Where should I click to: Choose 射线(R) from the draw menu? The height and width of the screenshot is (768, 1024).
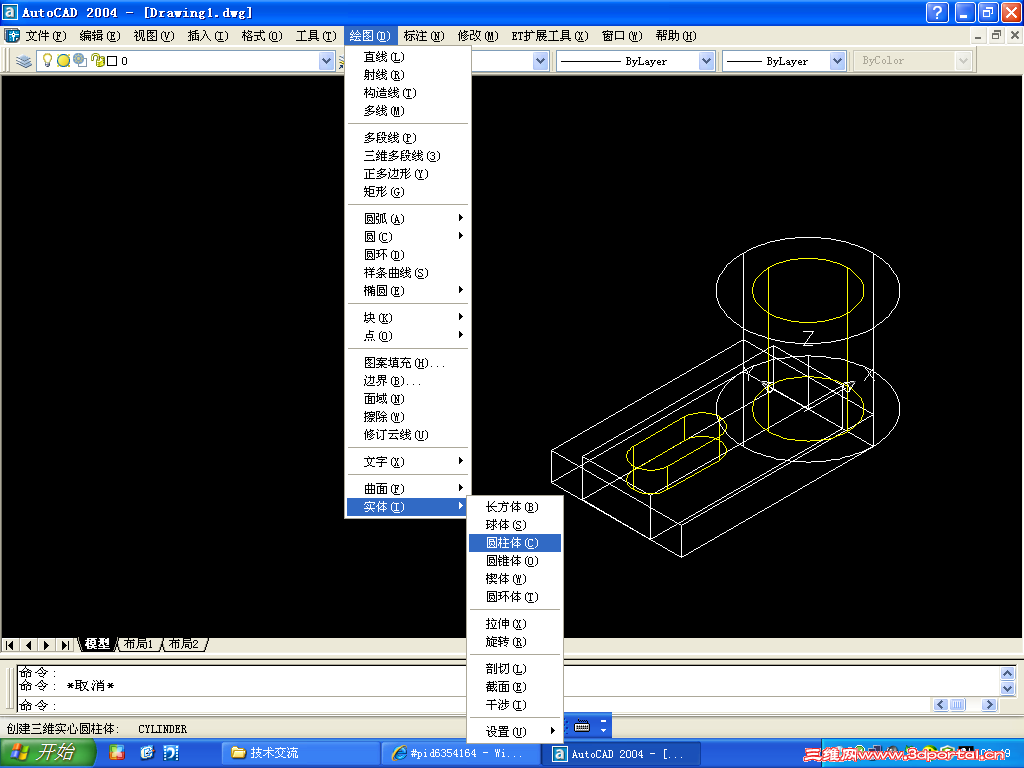click(408, 75)
